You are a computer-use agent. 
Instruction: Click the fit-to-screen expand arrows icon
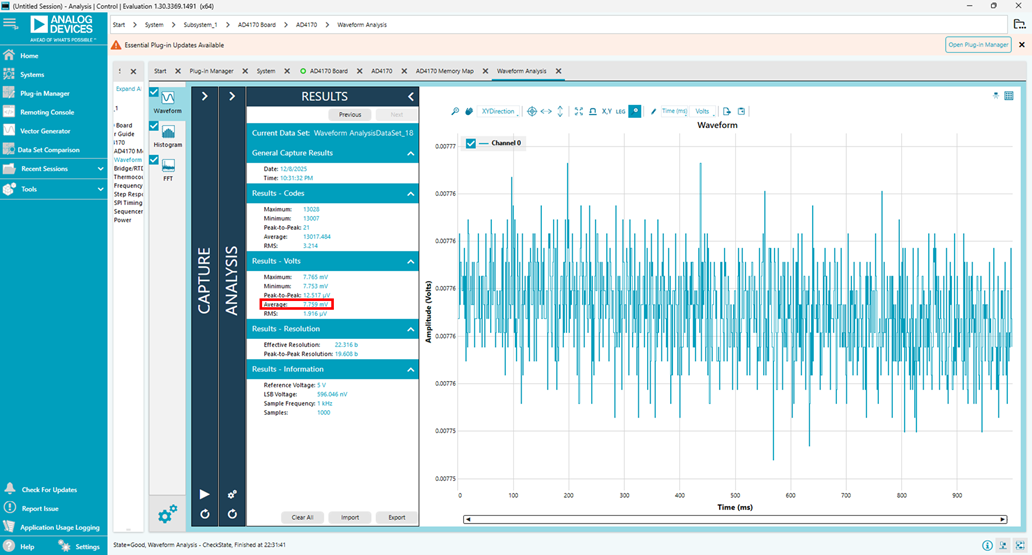pos(579,111)
